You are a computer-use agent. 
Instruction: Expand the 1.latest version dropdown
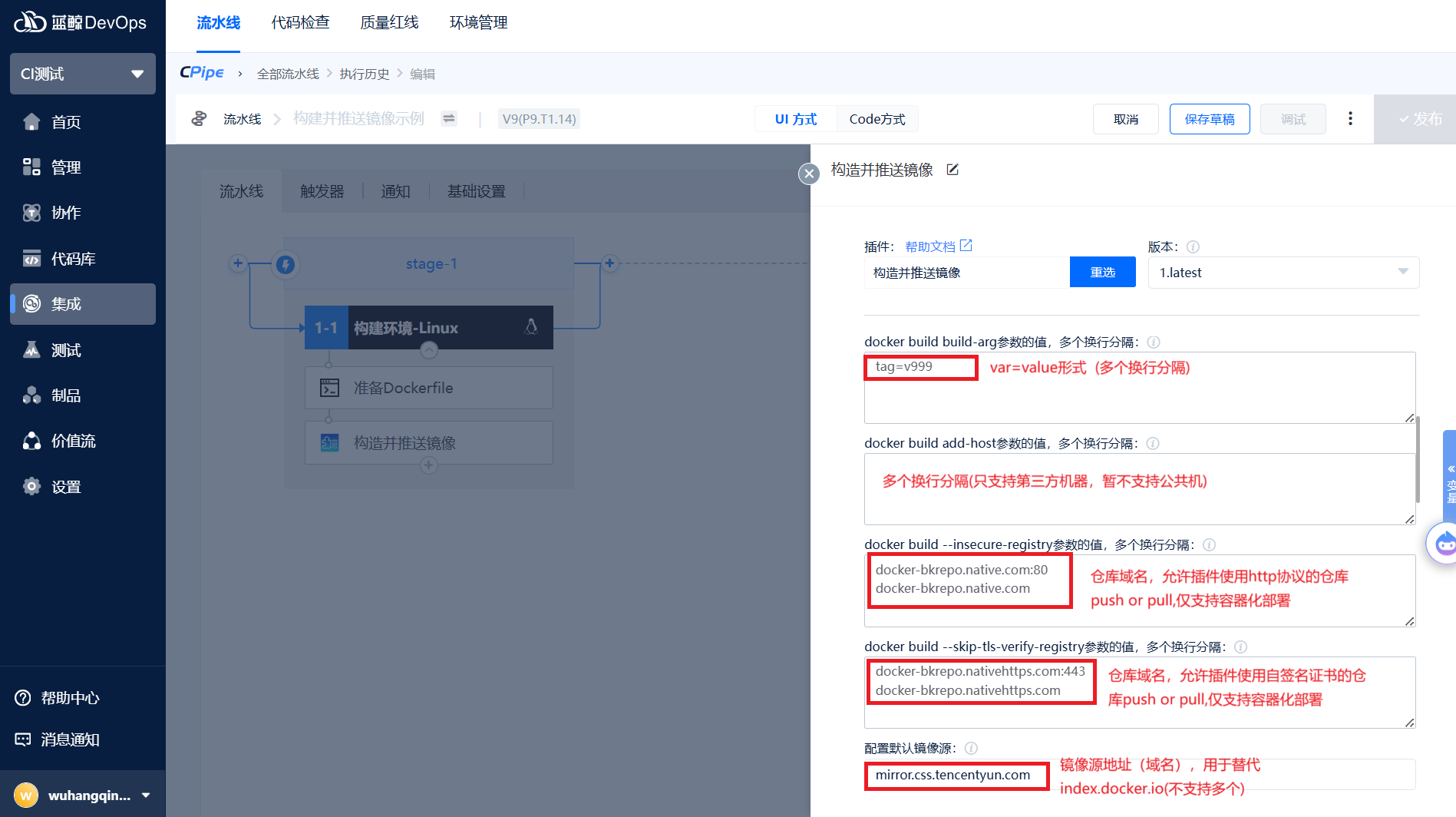click(x=1283, y=273)
